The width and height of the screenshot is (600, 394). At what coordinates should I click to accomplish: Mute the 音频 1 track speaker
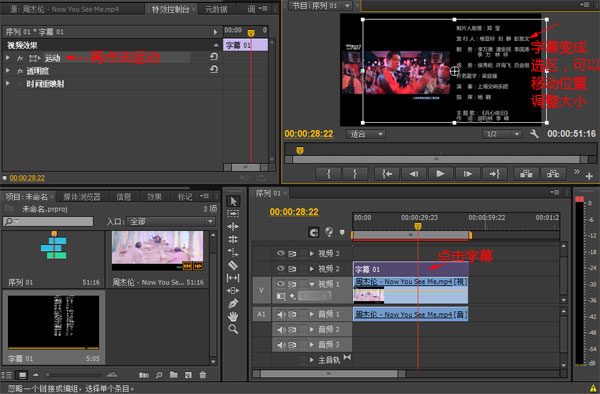click(281, 314)
